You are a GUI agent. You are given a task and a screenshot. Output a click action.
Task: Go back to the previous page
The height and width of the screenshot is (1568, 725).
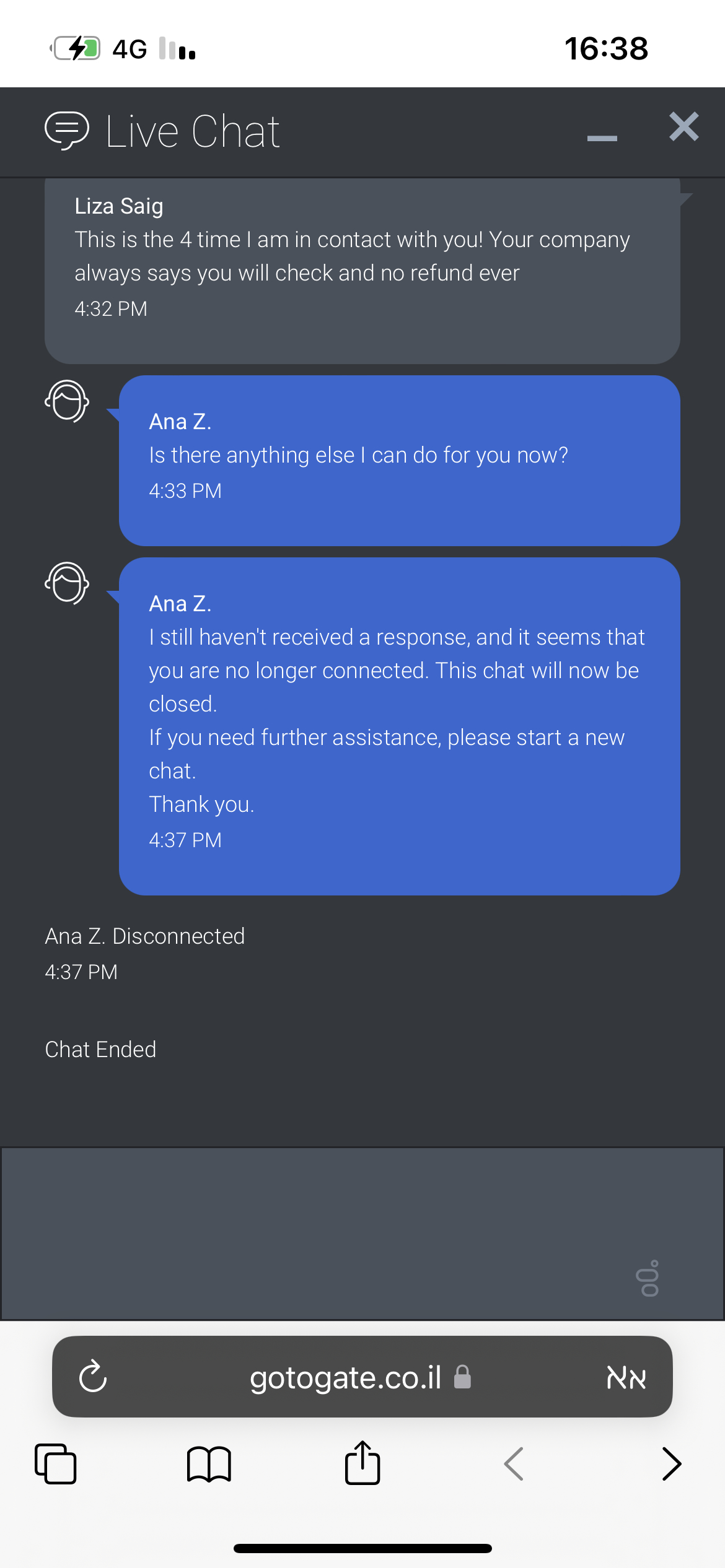point(514,1464)
